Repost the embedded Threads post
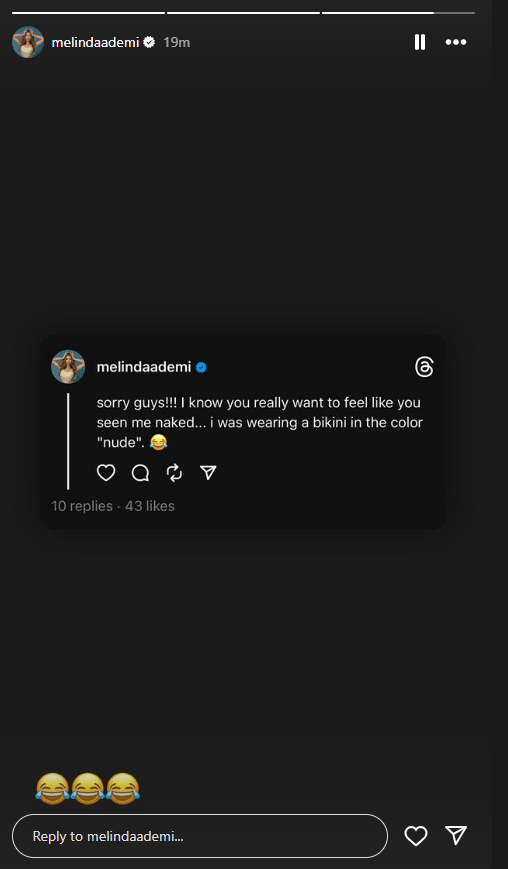508x869 pixels. [174, 472]
